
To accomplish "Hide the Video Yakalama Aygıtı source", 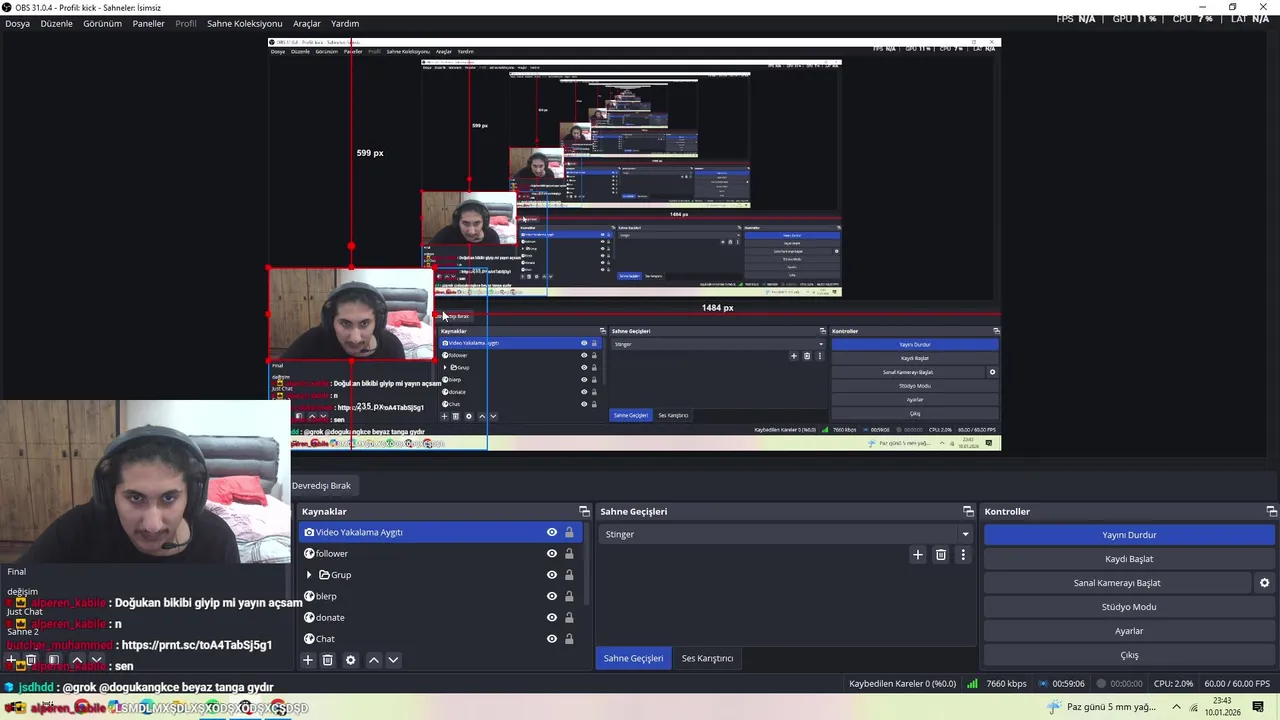I will (551, 532).
